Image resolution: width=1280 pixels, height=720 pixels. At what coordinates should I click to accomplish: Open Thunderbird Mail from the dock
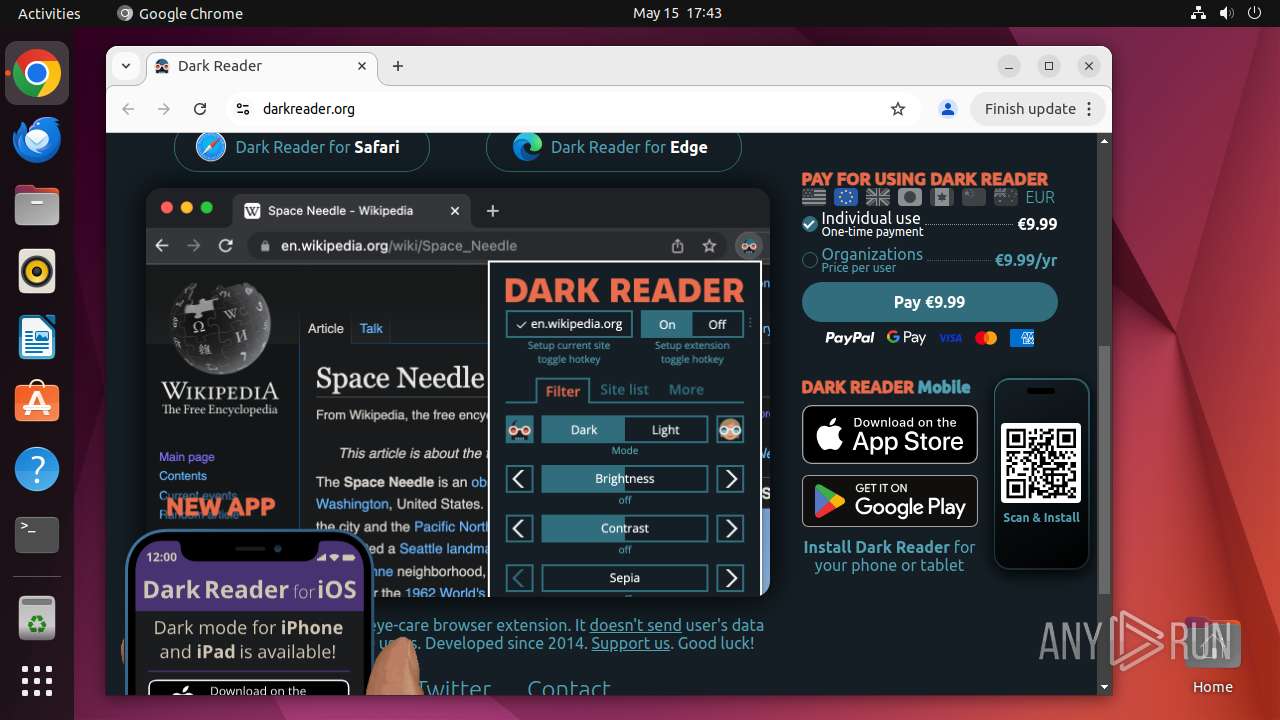coord(37,140)
